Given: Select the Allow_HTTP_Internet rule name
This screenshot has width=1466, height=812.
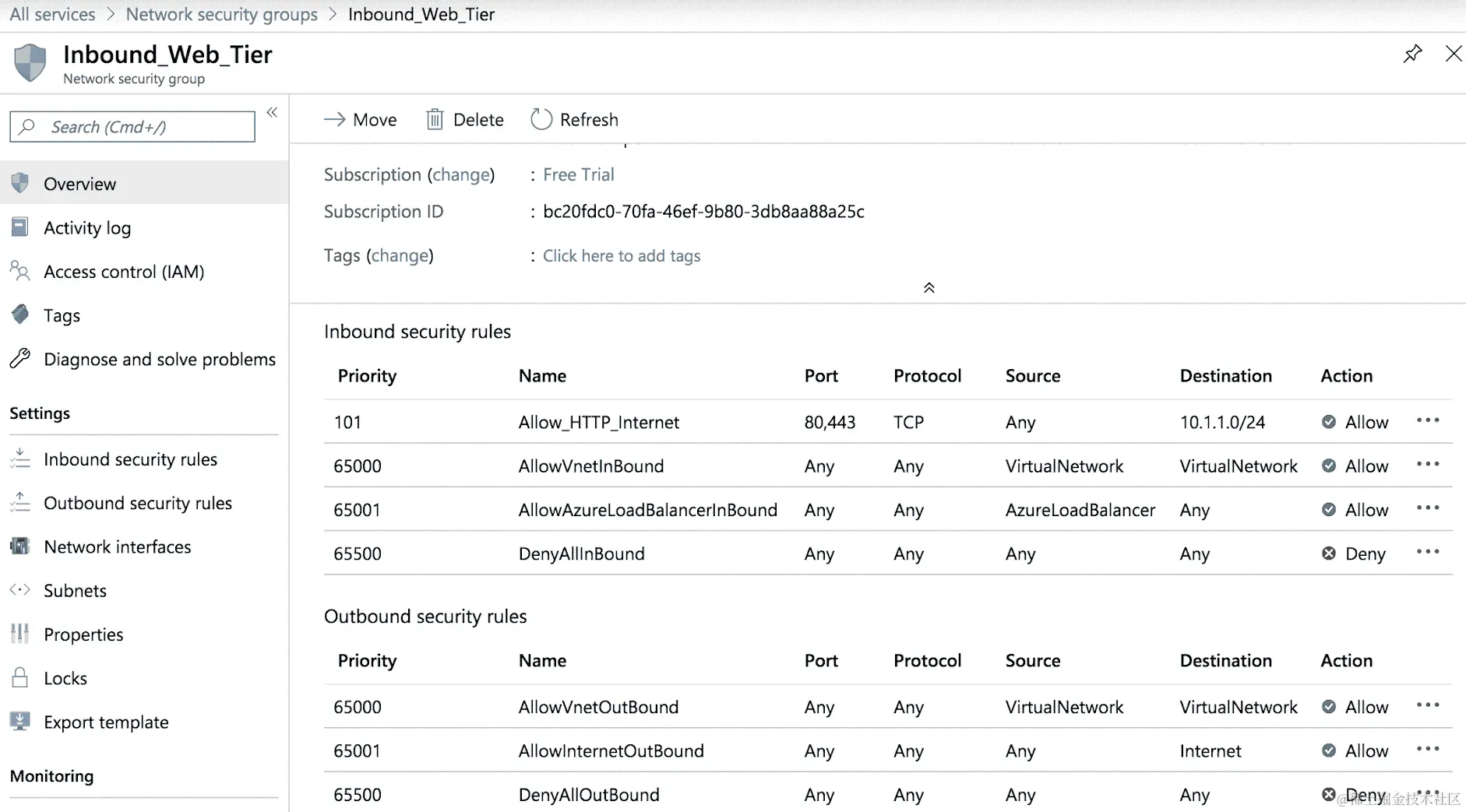Looking at the screenshot, I should (x=599, y=422).
